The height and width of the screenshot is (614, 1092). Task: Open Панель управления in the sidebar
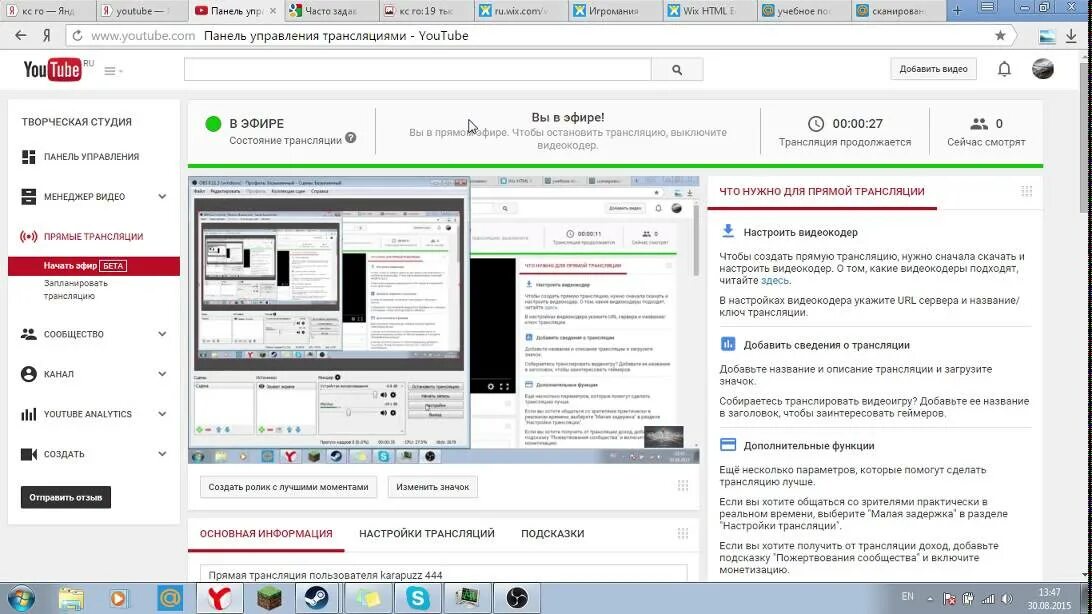[91, 157]
